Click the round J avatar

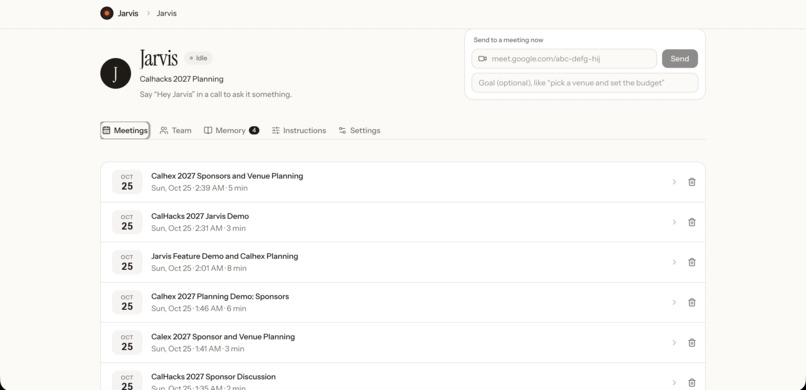[115, 73]
